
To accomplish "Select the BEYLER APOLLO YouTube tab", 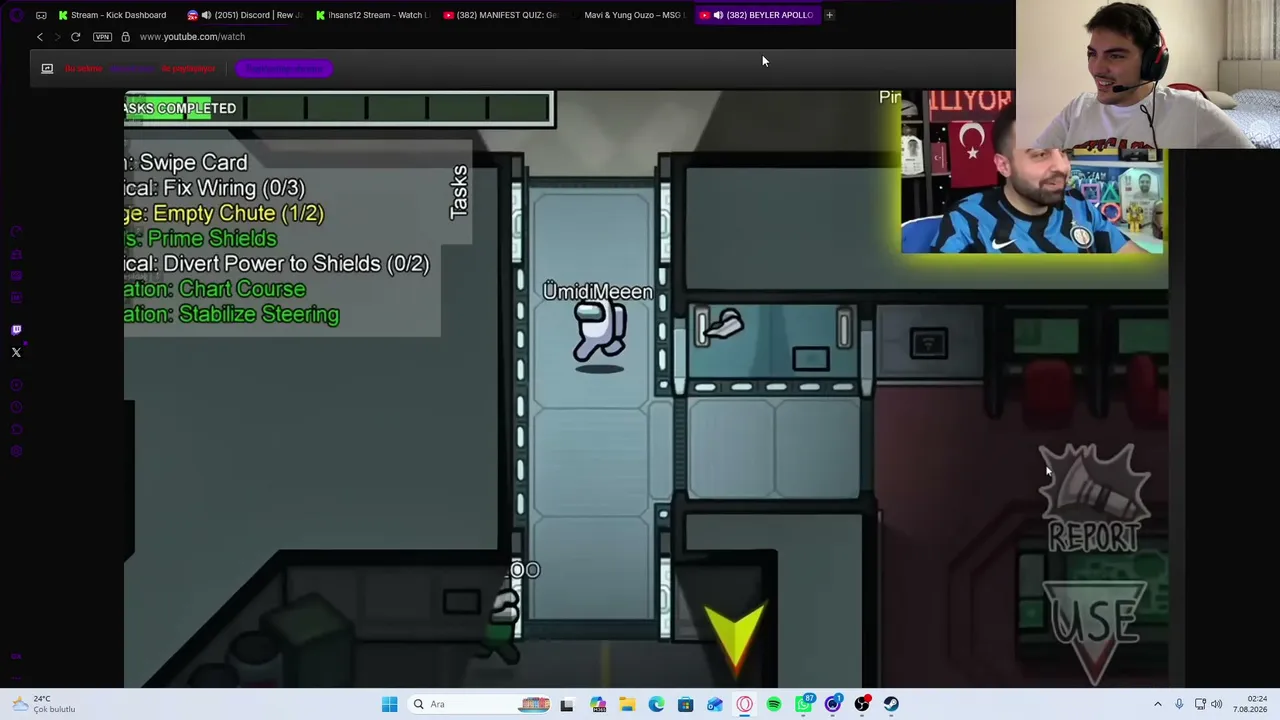I will 757,15.
